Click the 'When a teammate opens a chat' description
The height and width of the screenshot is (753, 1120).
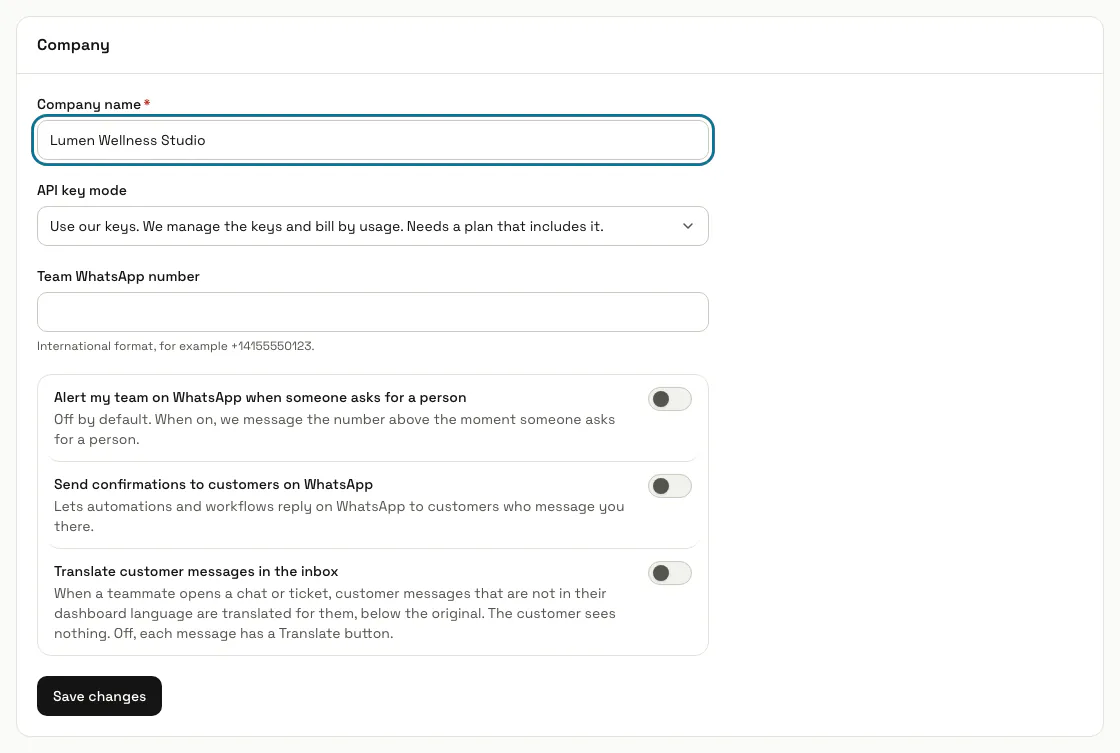pos(335,613)
